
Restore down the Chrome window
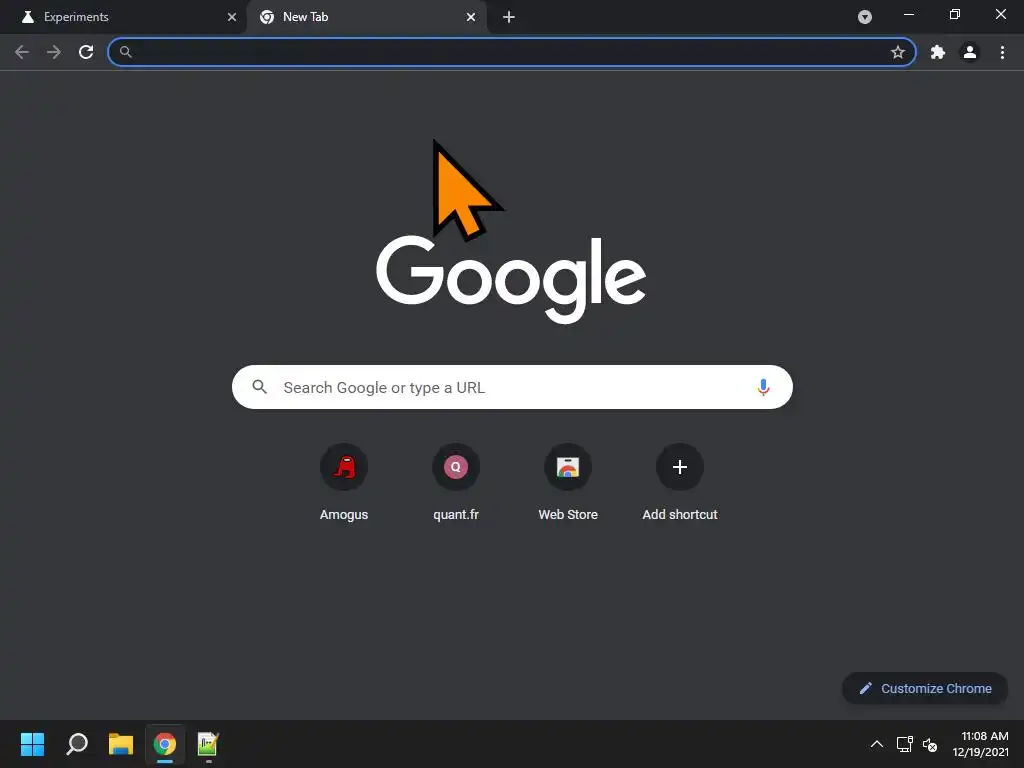[955, 14]
